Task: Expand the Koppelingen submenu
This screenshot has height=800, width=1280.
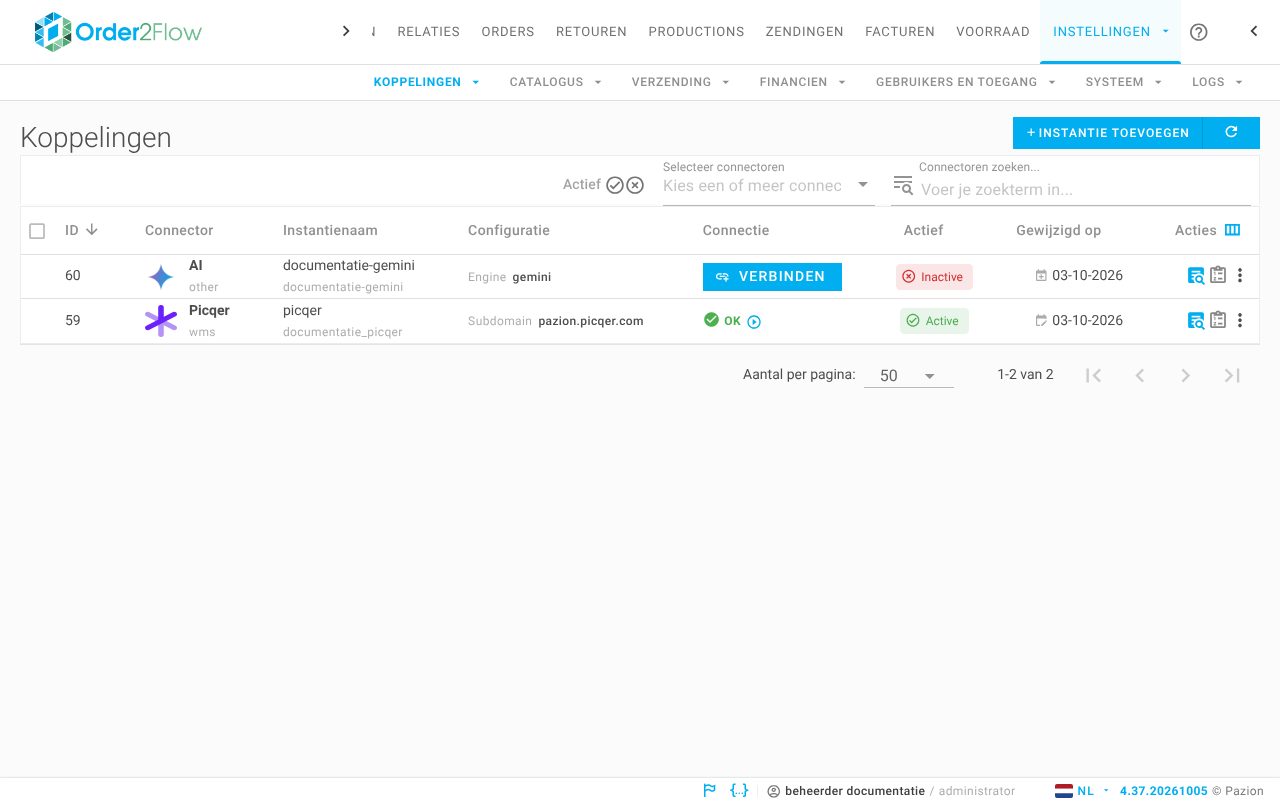Action: click(x=427, y=82)
